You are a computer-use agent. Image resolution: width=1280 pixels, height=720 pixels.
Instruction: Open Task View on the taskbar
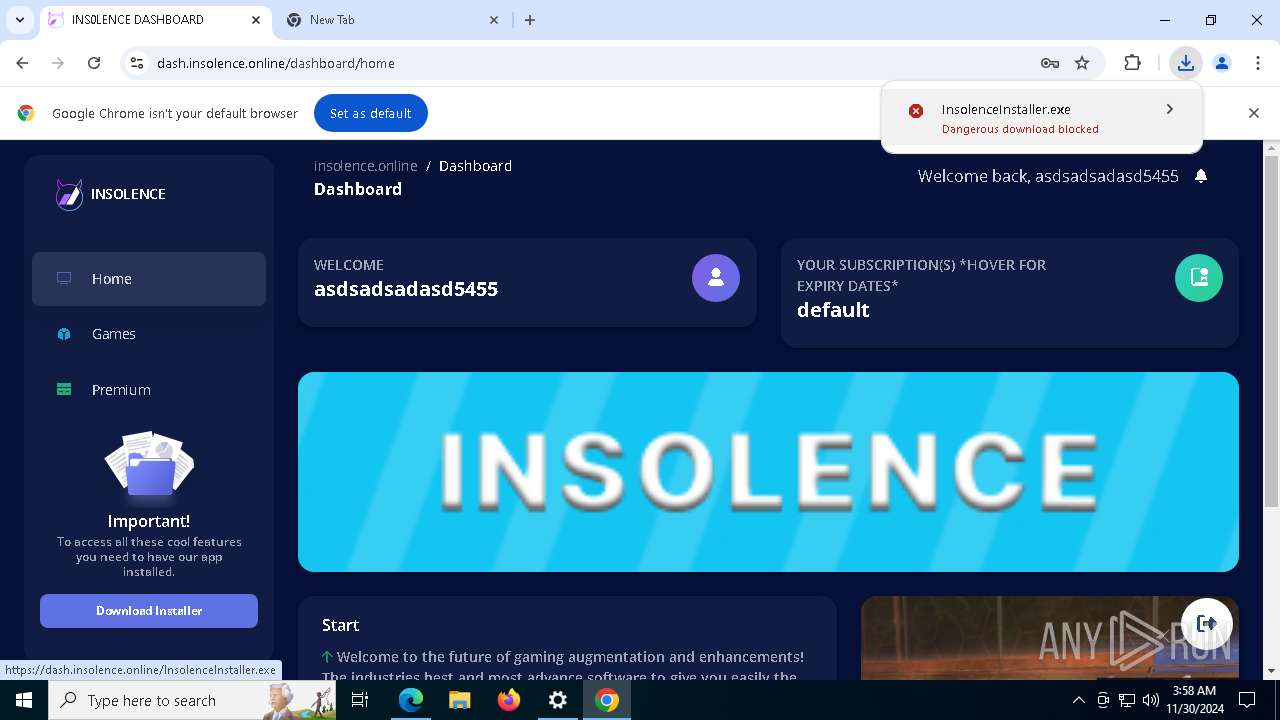click(x=360, y=700)
